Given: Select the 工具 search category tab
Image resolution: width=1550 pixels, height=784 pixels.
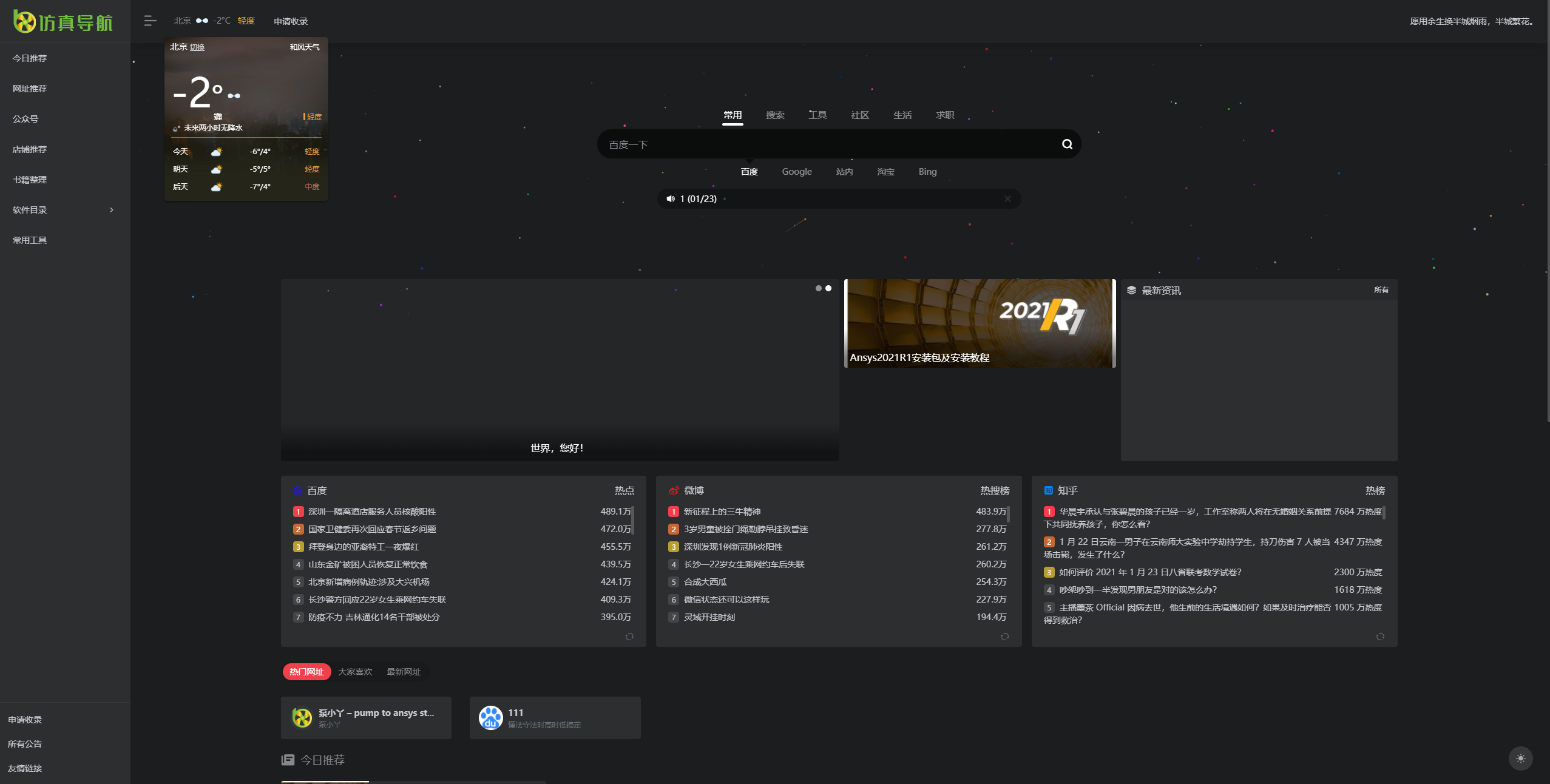Looking at the screenshot, I should click(817, 115).
